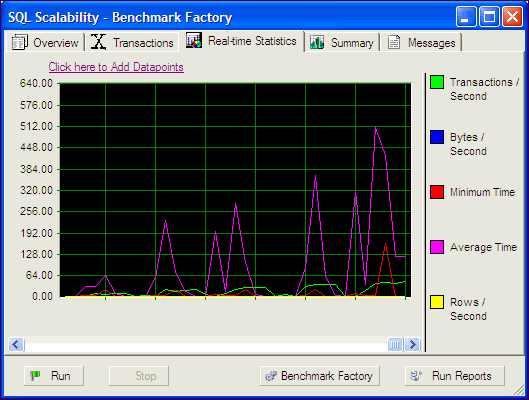The width and height of the screenshot is (529, 400).
Task: Switch to the Overview tab
Action: (45, 42)
